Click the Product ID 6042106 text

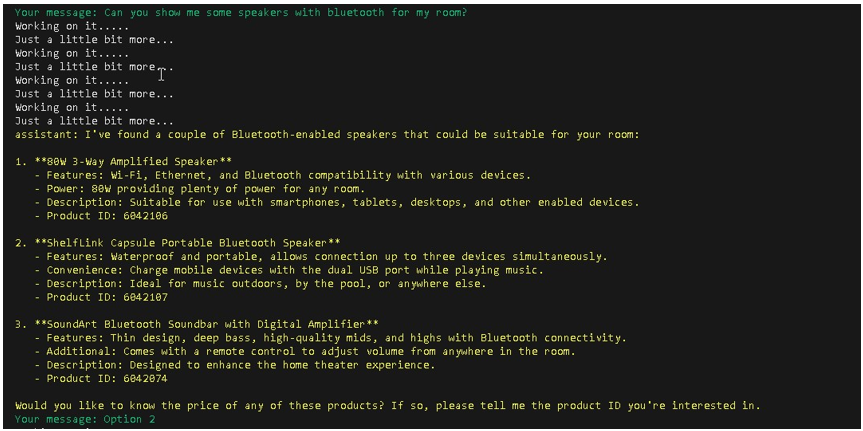click(x=102, y=216)
